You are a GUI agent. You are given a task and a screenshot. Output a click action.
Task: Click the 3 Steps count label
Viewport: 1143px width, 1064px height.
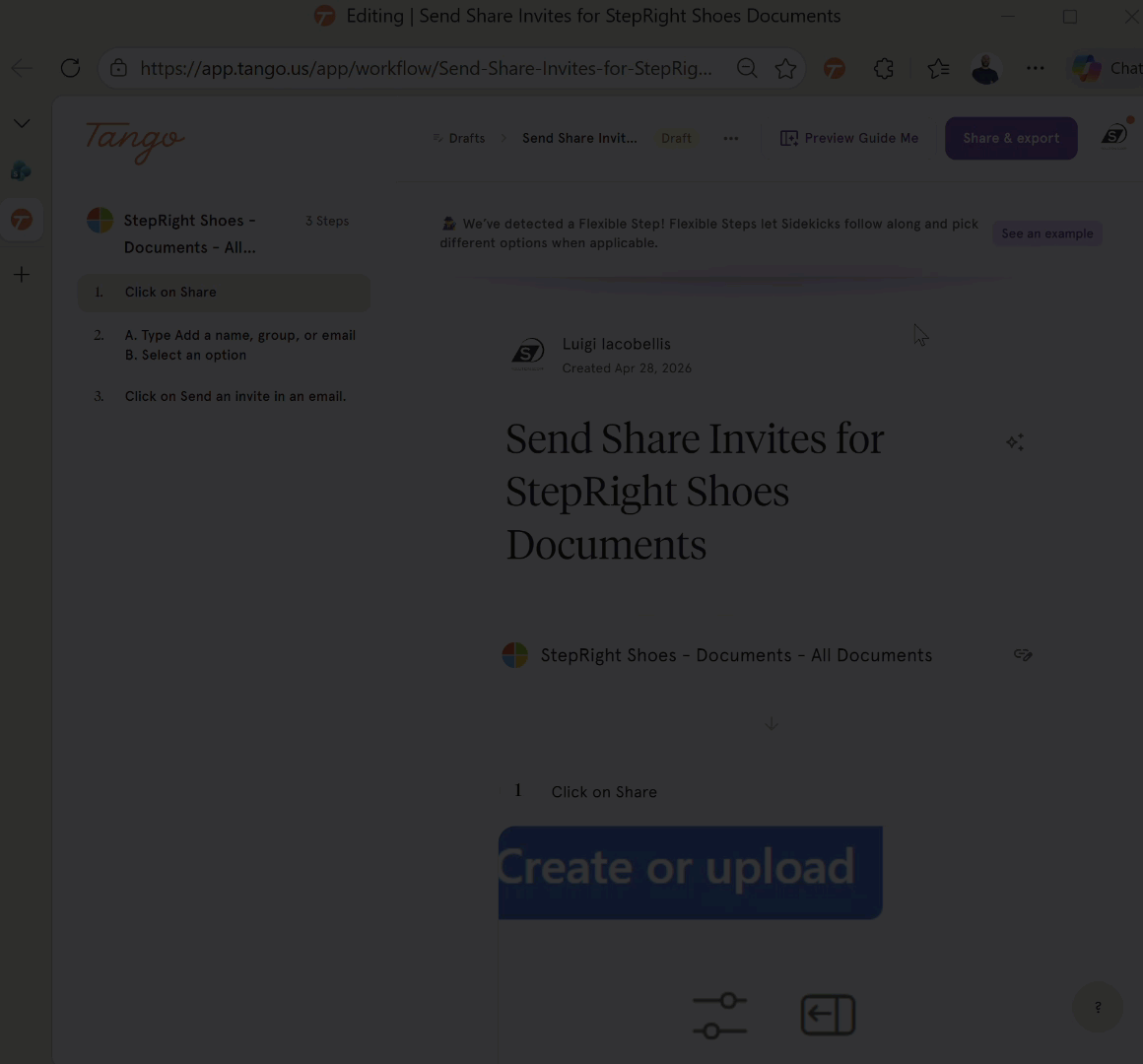[x=326, y=221]
